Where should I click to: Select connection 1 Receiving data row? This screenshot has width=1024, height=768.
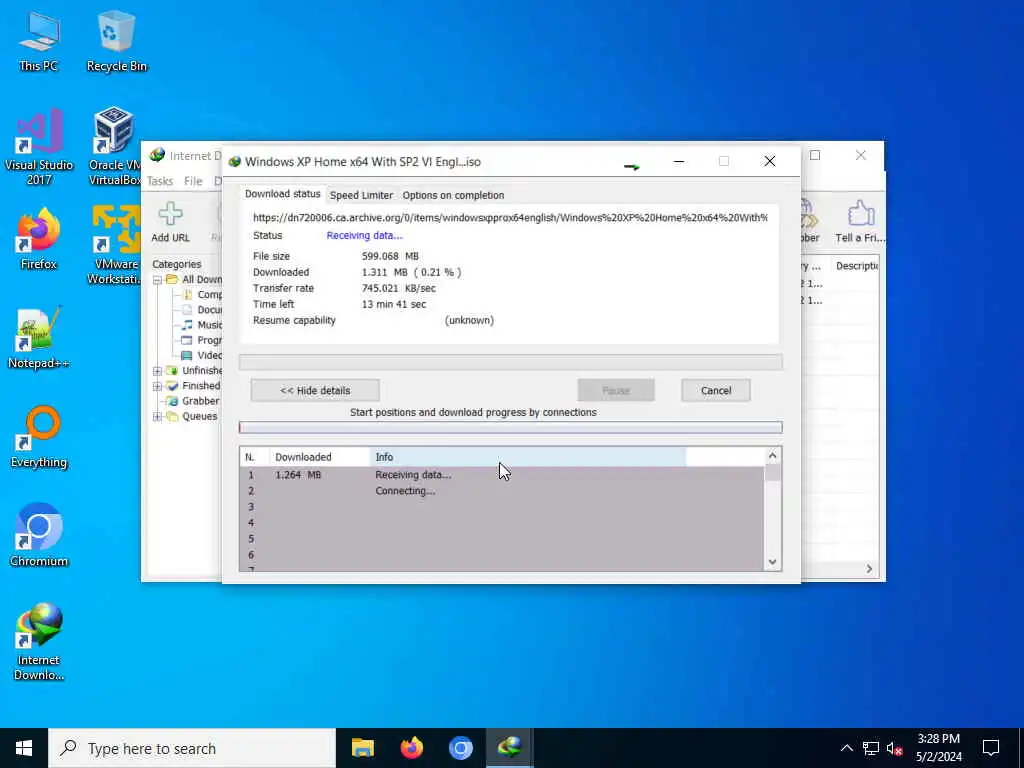(502, 475)
